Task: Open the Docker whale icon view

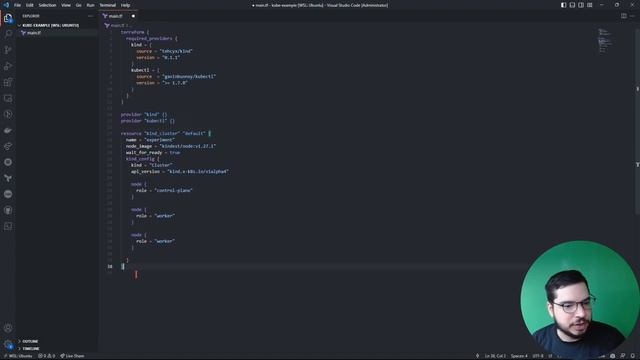Action: pyautogui.click(x=8, y=131)
